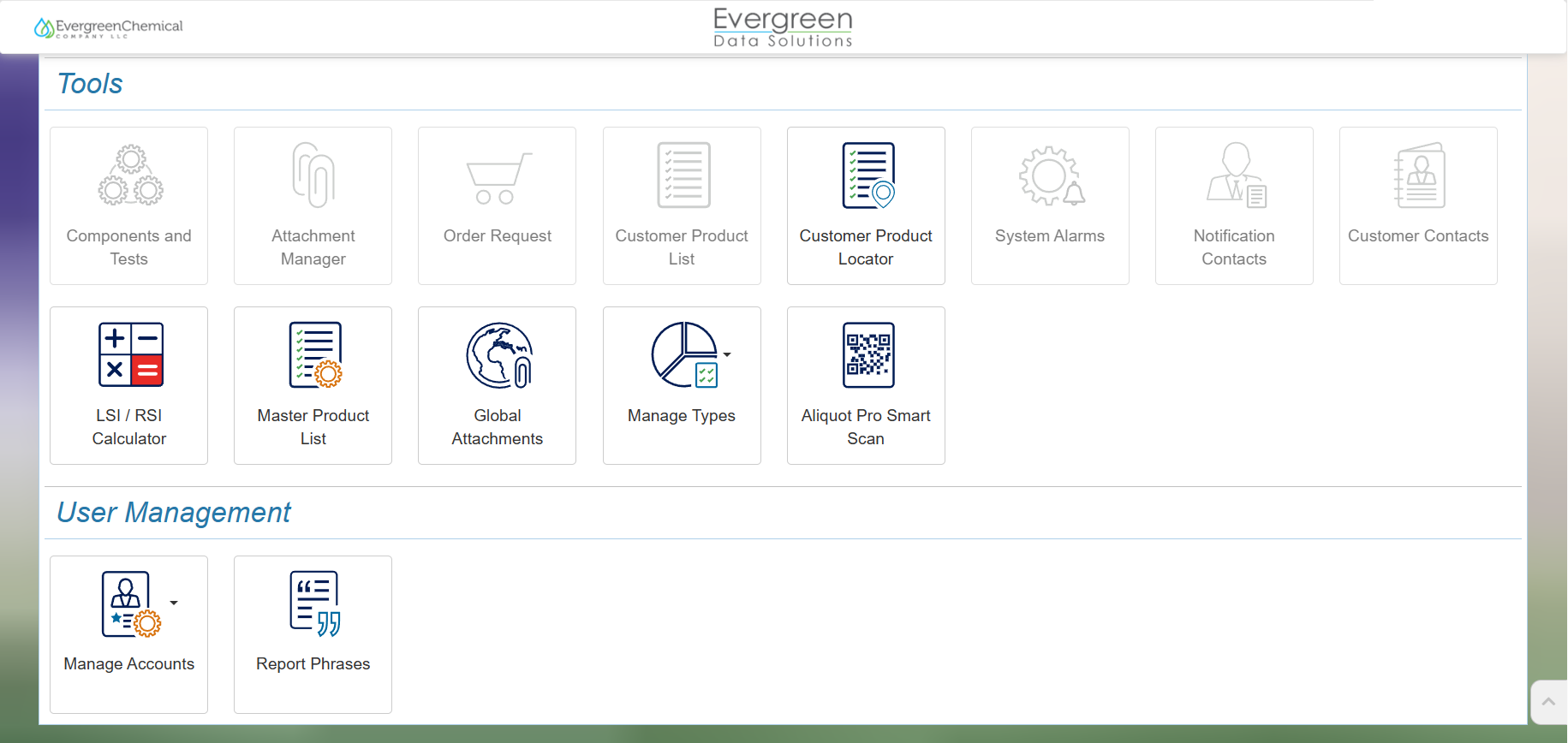
Task: Select the Manage Accounts label
Action: coord(129,663)
